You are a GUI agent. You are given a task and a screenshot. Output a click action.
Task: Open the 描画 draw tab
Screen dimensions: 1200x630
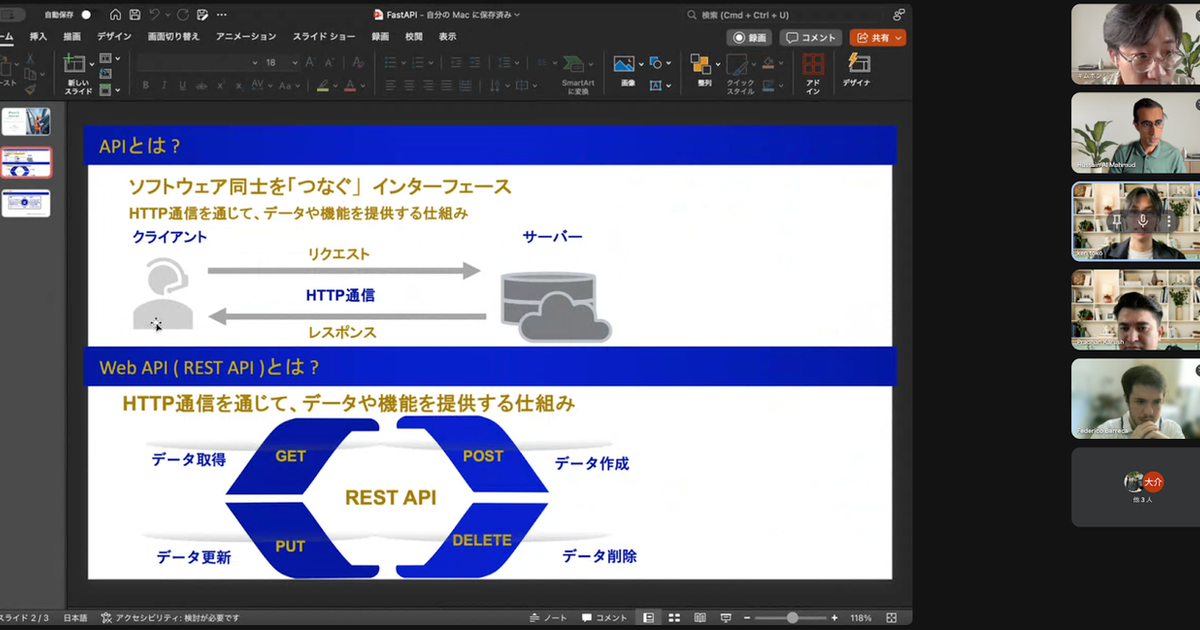72,37
